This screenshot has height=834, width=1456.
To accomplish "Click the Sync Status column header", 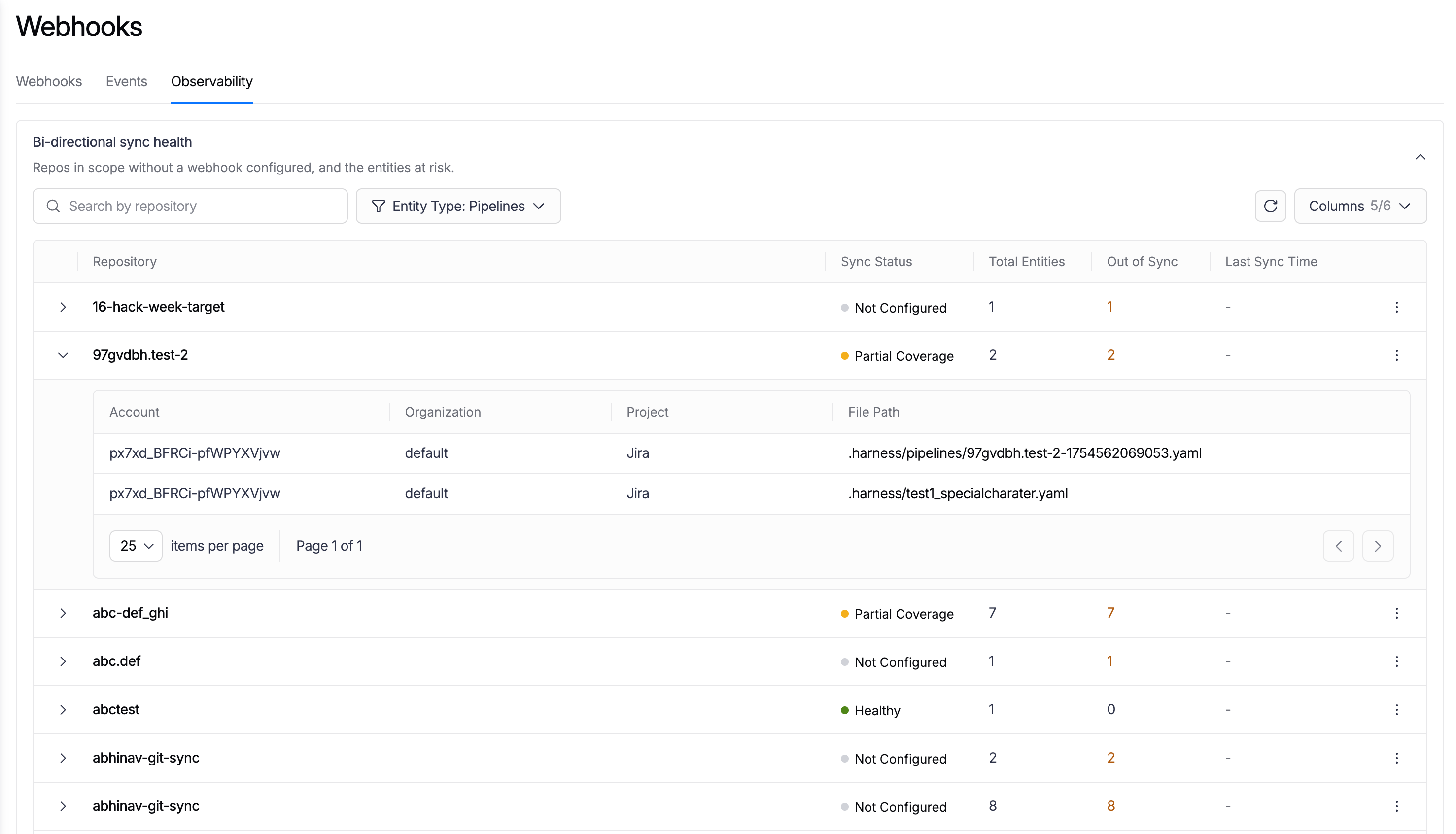I will pyautogui.click(x=876, y=262).
